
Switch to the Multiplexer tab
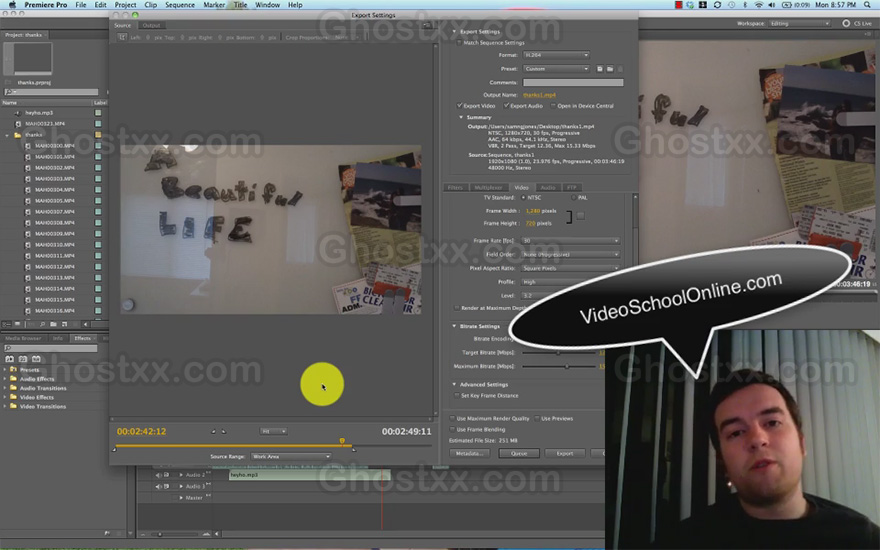(x=488, y=187)
